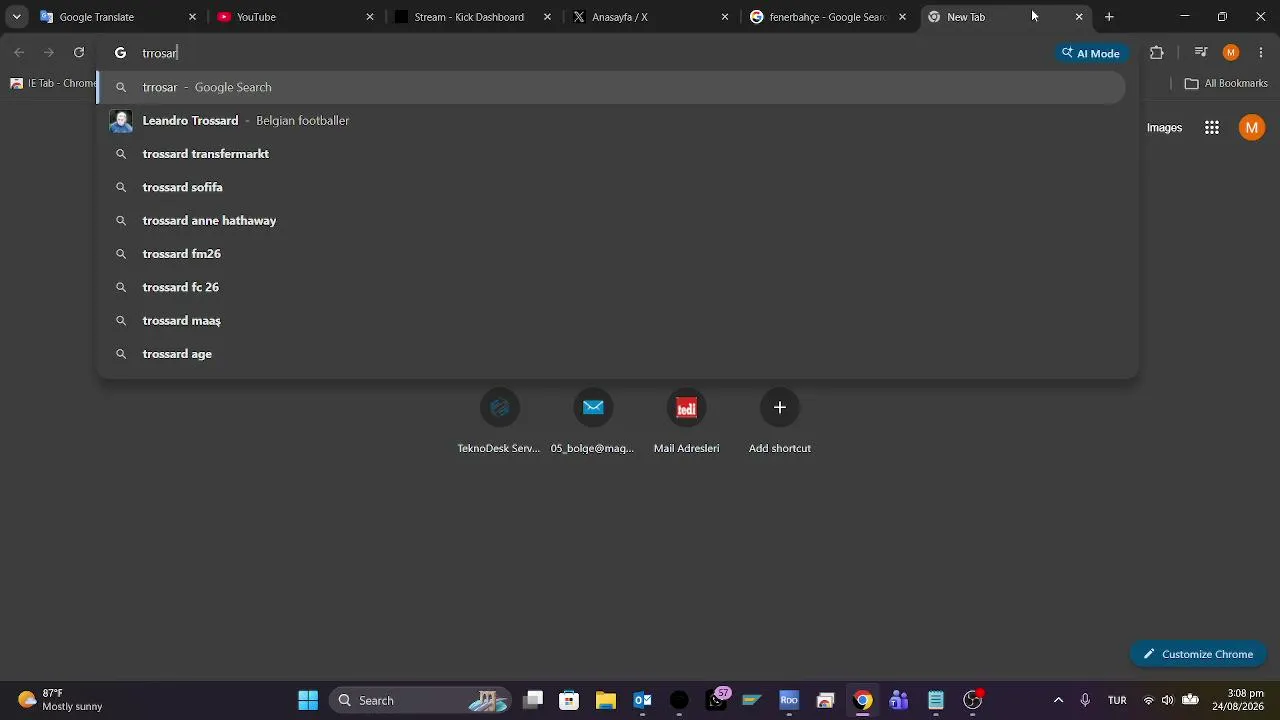The width and height of the screenshot is (1280, 720).
Task: Go forward to next page
Action: coord(49,53)
